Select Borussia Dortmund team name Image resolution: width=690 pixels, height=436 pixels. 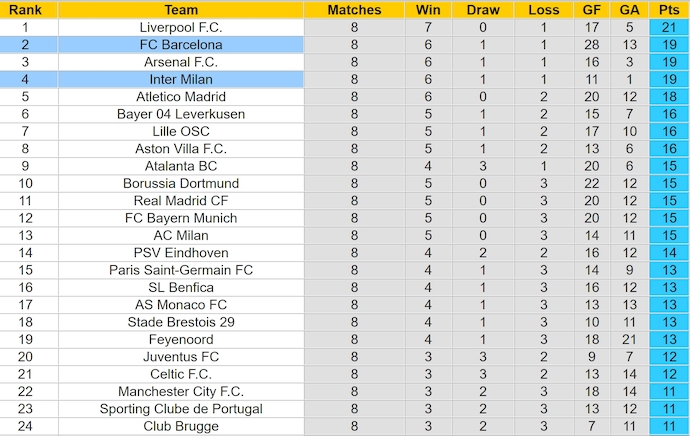181,184
